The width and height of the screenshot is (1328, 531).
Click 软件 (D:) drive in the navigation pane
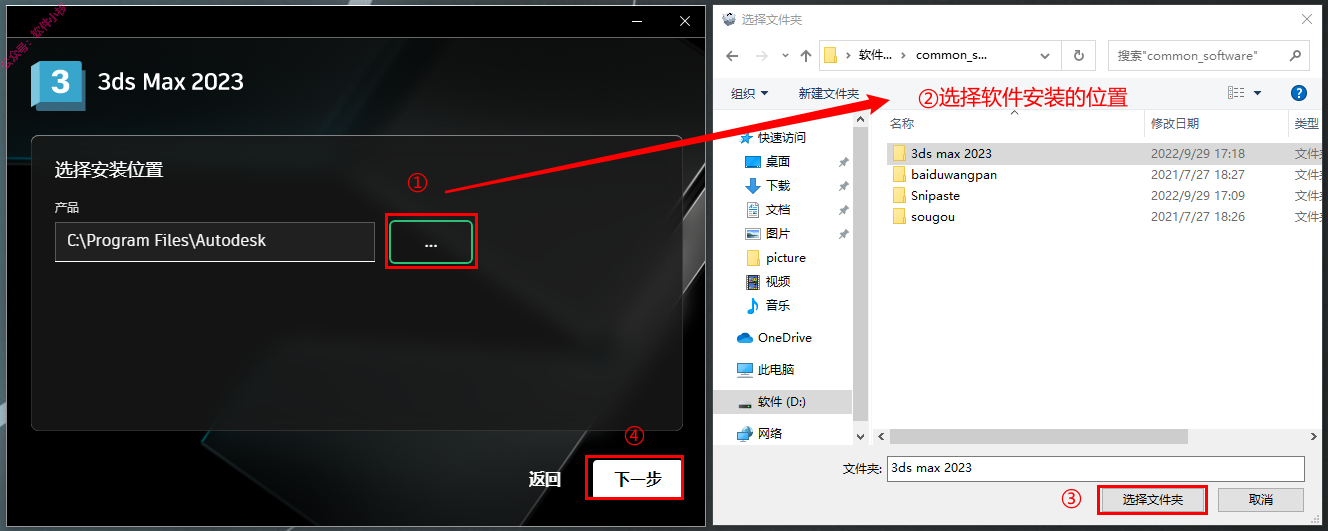(x=781, y=401)
